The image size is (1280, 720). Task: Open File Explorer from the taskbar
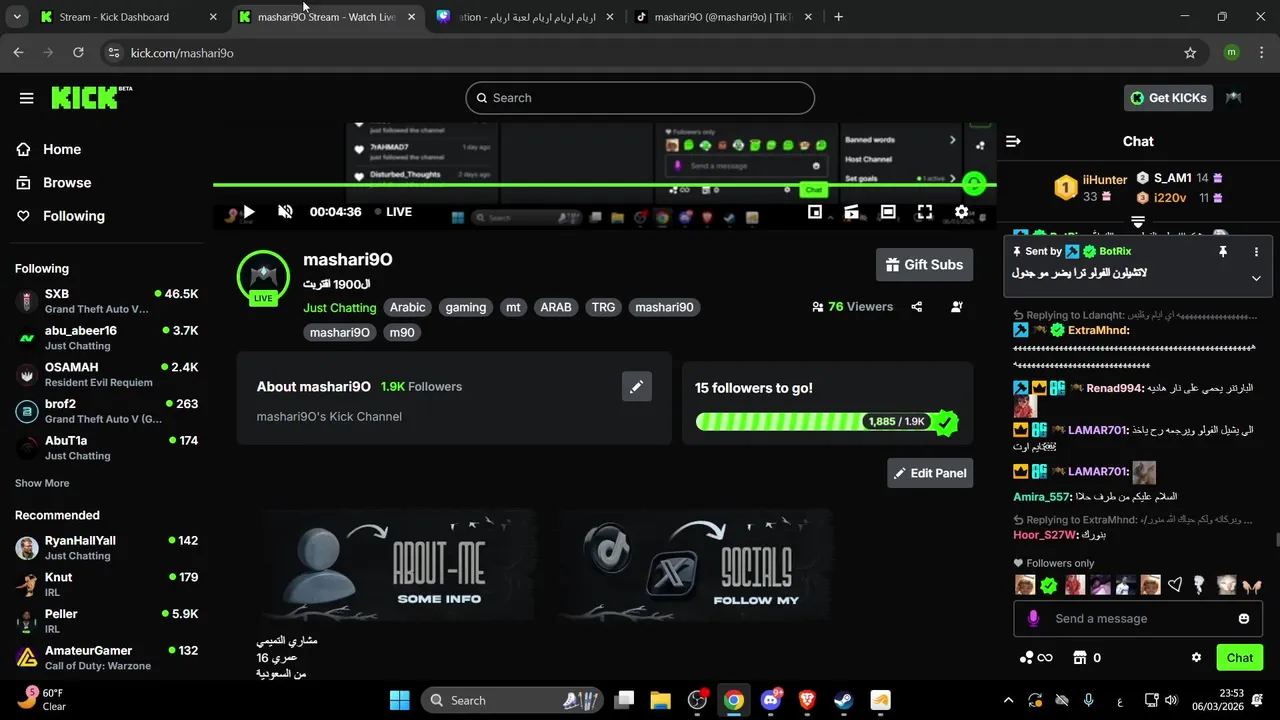[x=660, y=700]
